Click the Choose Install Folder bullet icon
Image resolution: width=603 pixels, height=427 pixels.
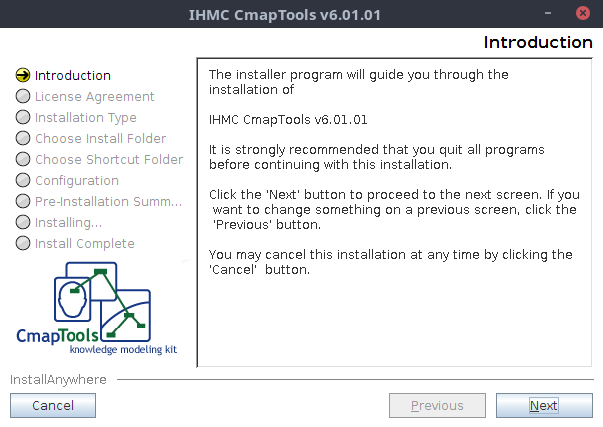[23, 138]
